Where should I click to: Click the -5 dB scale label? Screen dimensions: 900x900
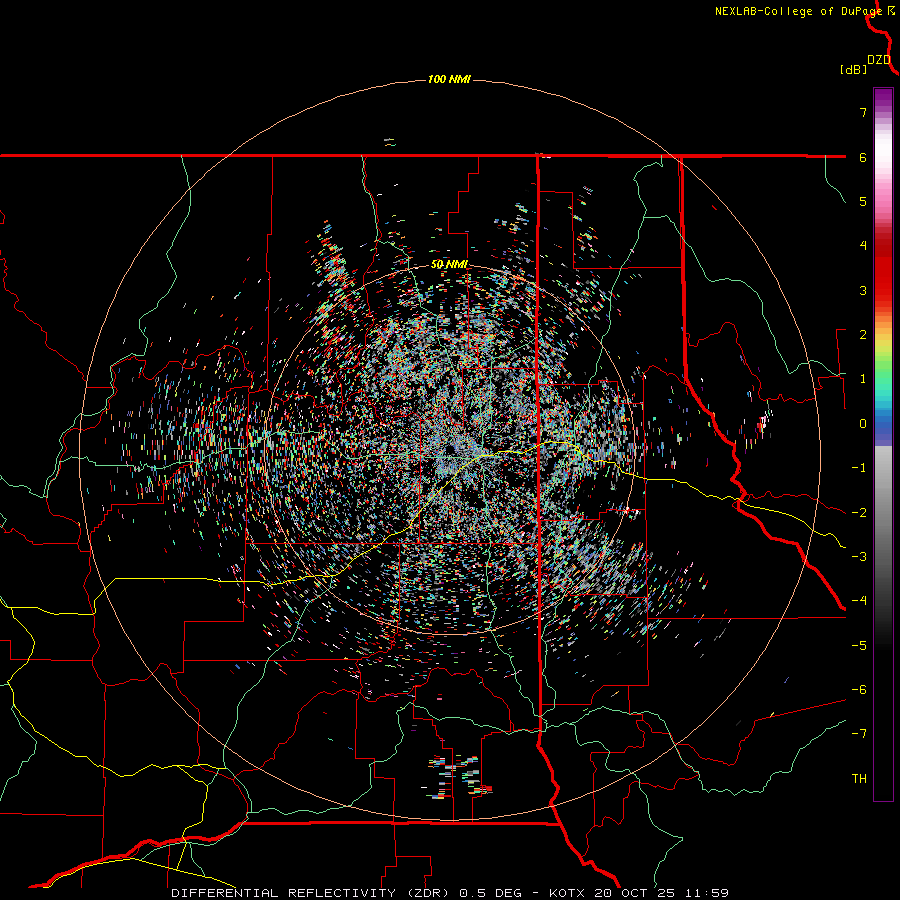(859, 646)
